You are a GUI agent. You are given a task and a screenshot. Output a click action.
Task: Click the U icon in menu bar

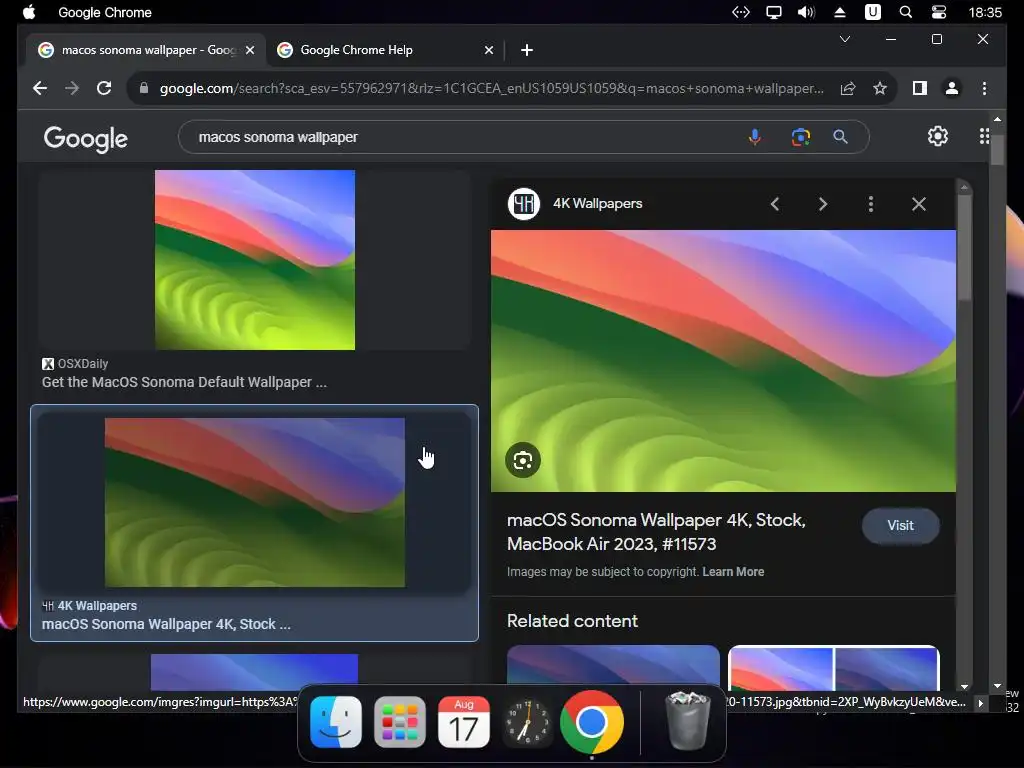[872, 12]
